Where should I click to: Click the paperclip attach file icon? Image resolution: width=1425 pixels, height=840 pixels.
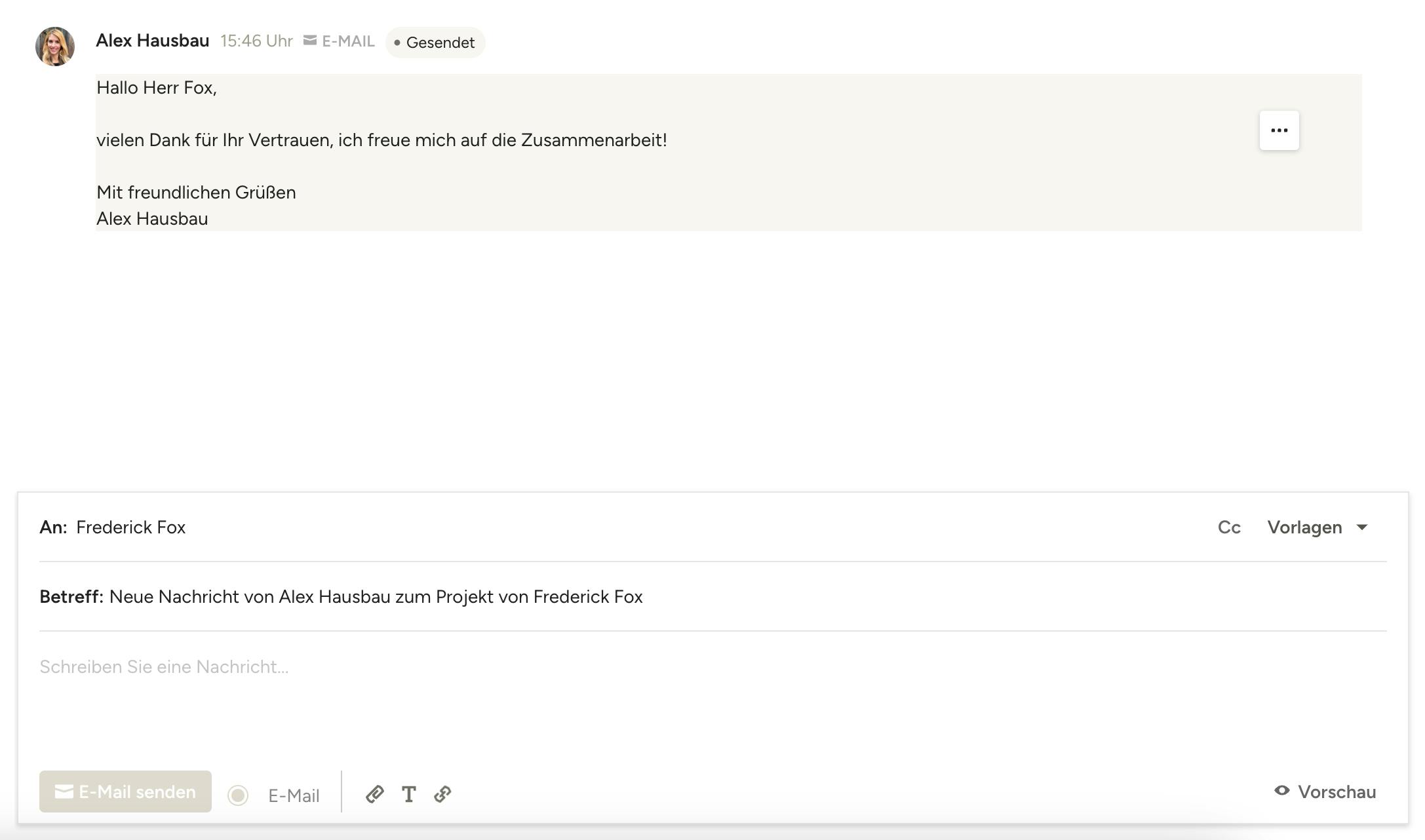pyautogui.click(x=374, y=794)
